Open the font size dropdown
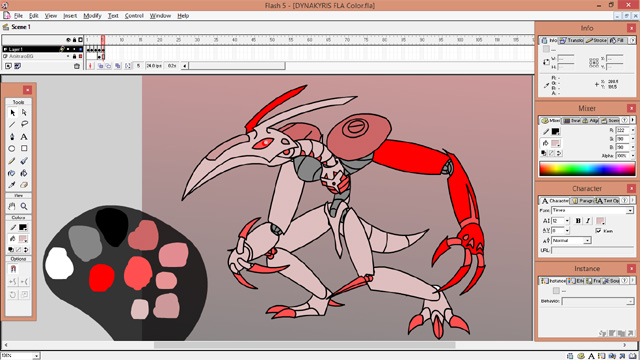This screenshot has width=640, height=360. coord(567,221)
